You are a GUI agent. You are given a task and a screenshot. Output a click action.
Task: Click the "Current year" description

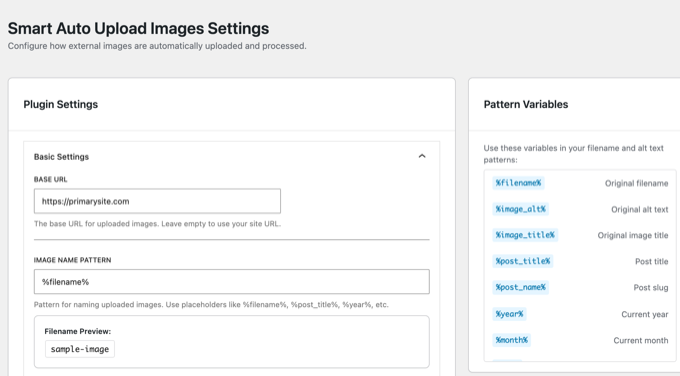(644, 314)
